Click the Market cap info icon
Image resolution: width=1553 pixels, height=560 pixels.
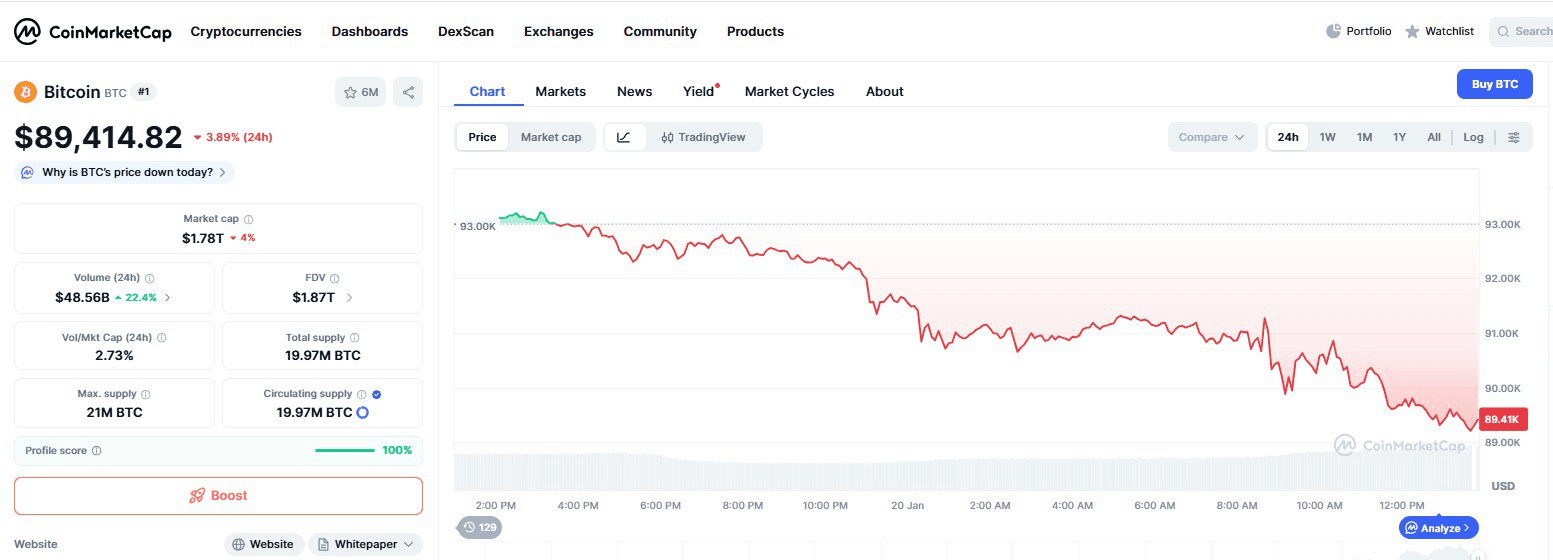coord(249,219)
